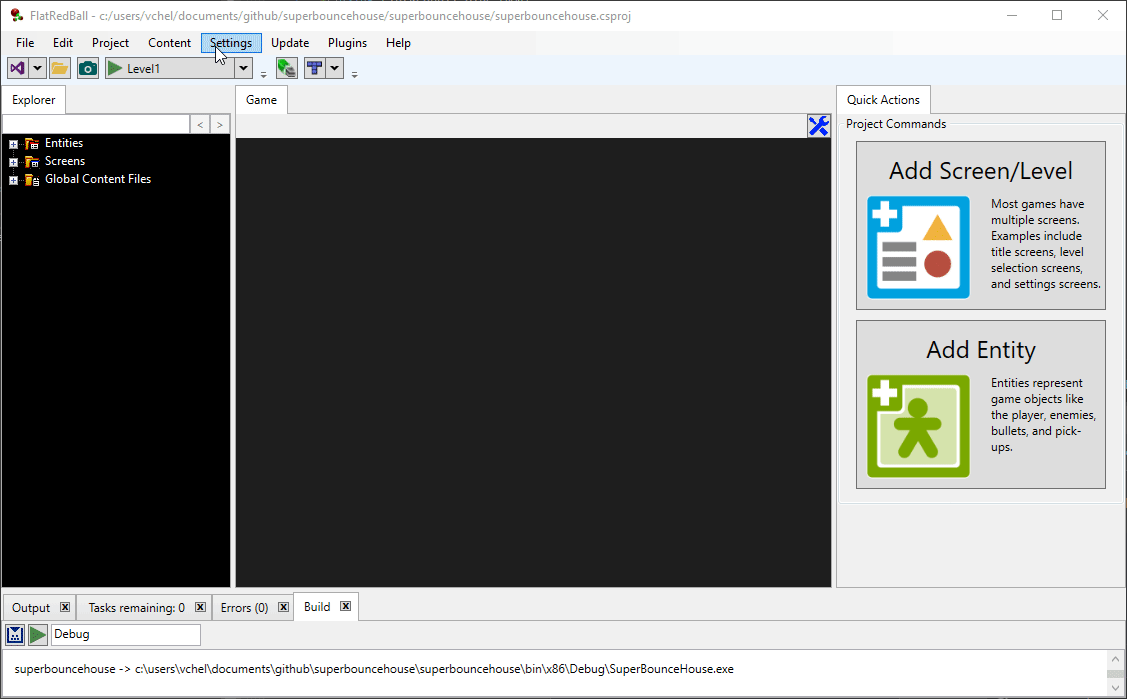
Task: Close the Errors tab
Action: (x=284, y=607)
